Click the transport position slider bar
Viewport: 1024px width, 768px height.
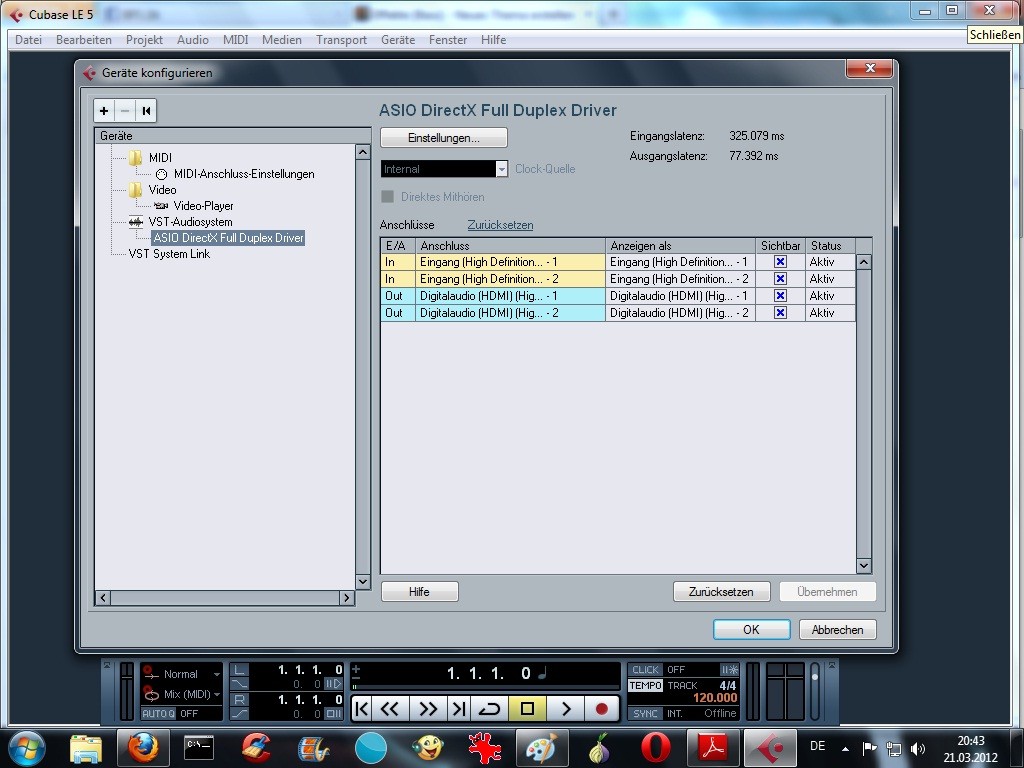click(485, 687)
